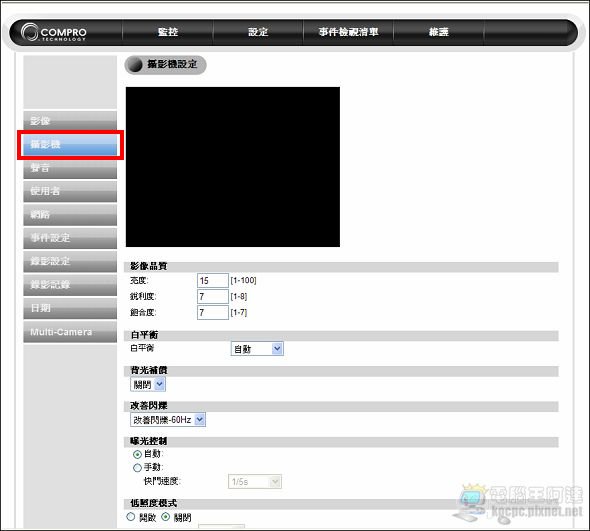Click the Compro Technology logo

tap(54, 32)
